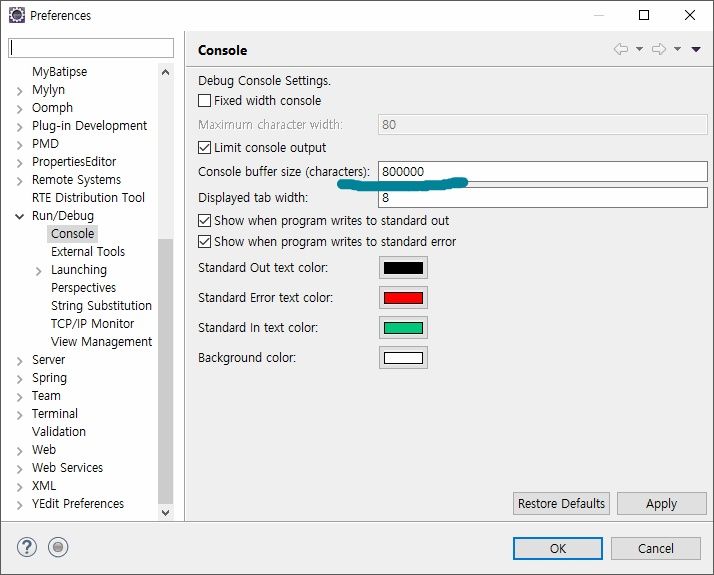714x575 pixels.
Task: Expand the PropertiesEditor node
Action: (x=20, y=163)
